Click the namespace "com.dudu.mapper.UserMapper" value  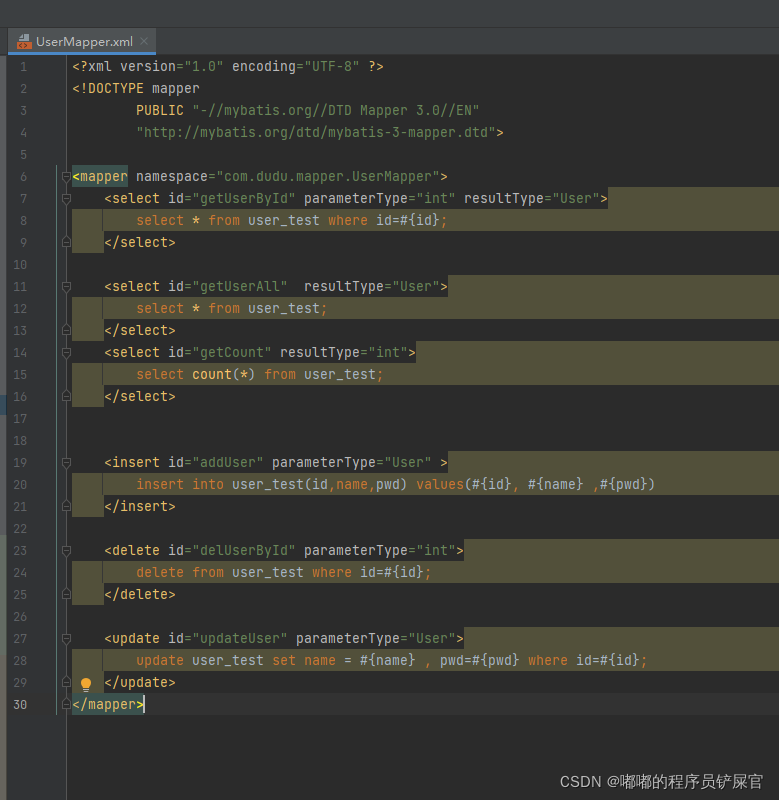click(328, 177)
